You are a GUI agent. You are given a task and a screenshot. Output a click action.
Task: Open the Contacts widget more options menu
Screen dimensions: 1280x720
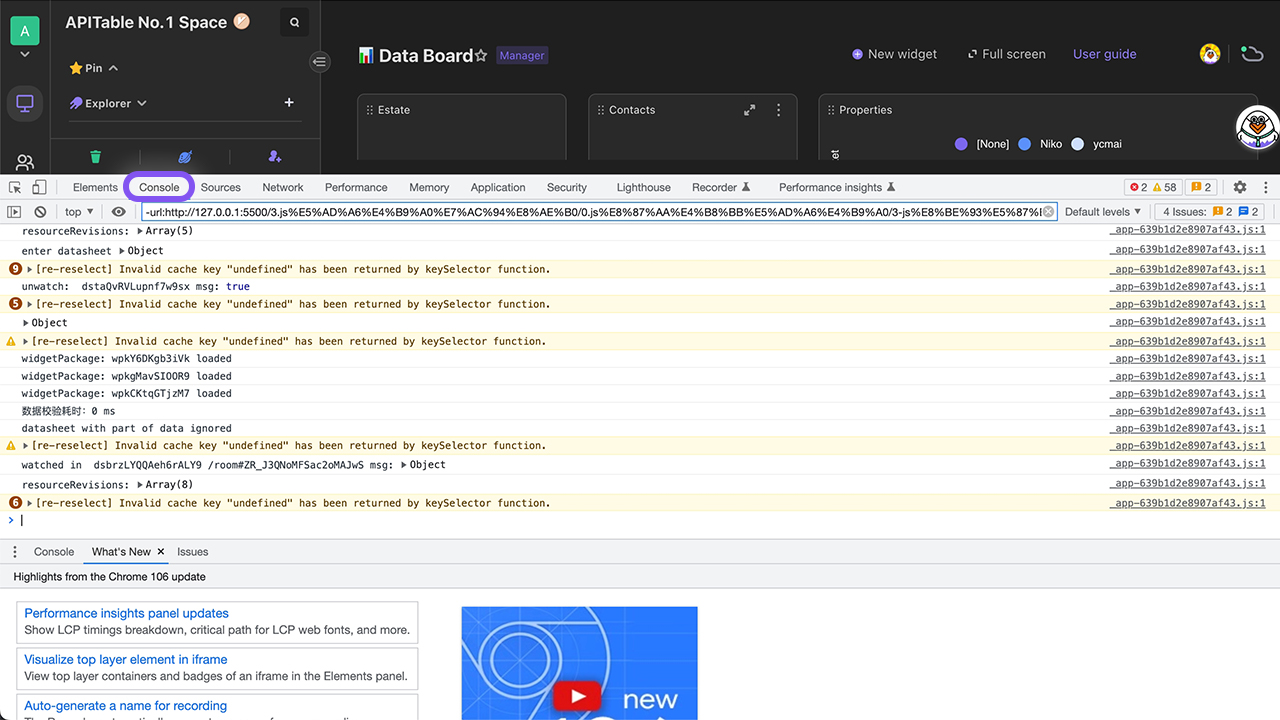(779, 110)
